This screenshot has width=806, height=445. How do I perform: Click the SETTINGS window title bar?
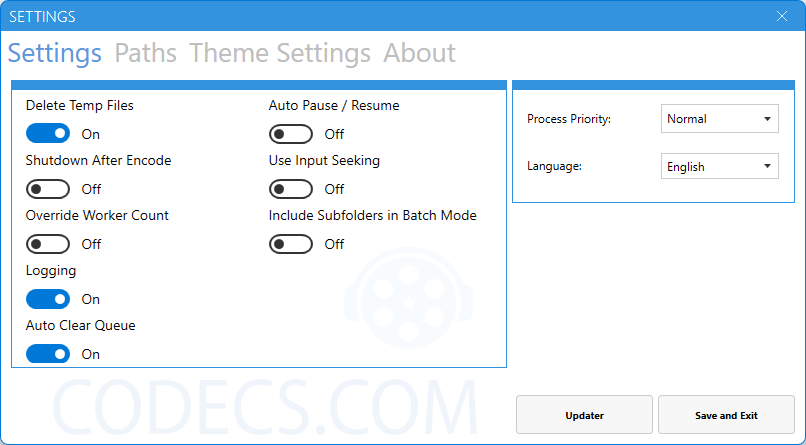coord(386,16)
